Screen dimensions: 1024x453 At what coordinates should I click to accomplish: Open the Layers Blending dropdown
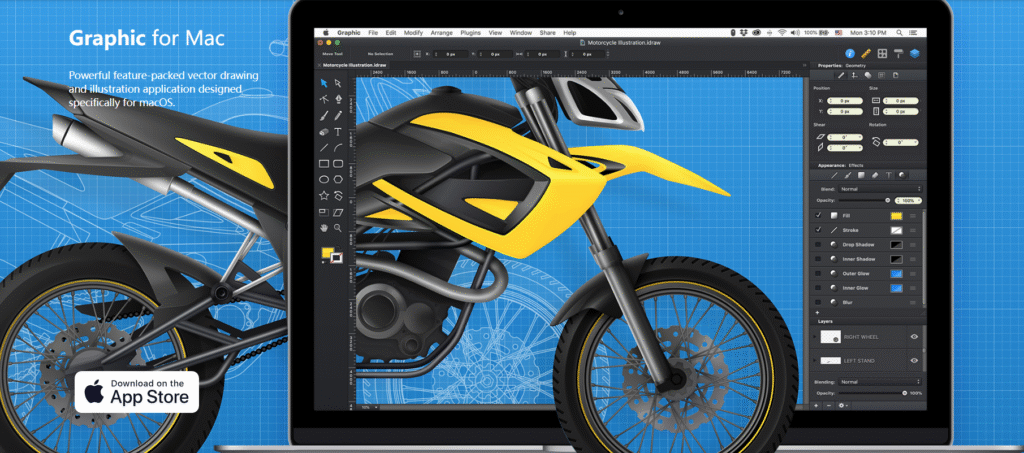point(880,381)
